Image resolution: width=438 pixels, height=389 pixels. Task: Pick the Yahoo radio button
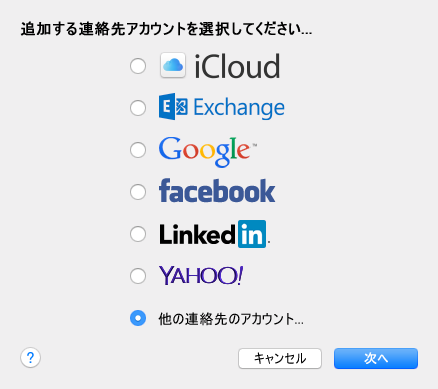[x=138, y=276]
